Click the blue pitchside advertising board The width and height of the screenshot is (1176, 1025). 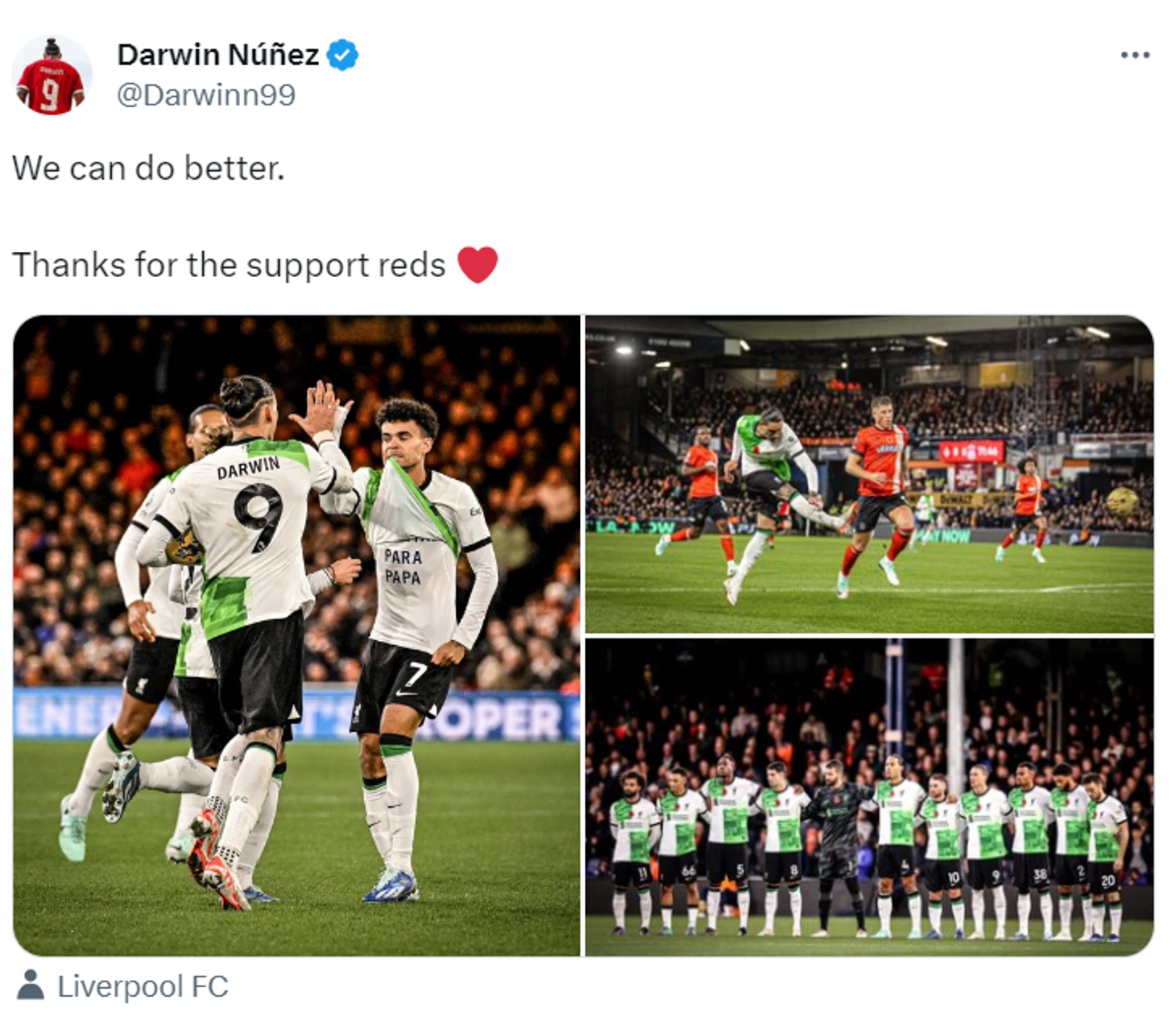coord(297,714)
